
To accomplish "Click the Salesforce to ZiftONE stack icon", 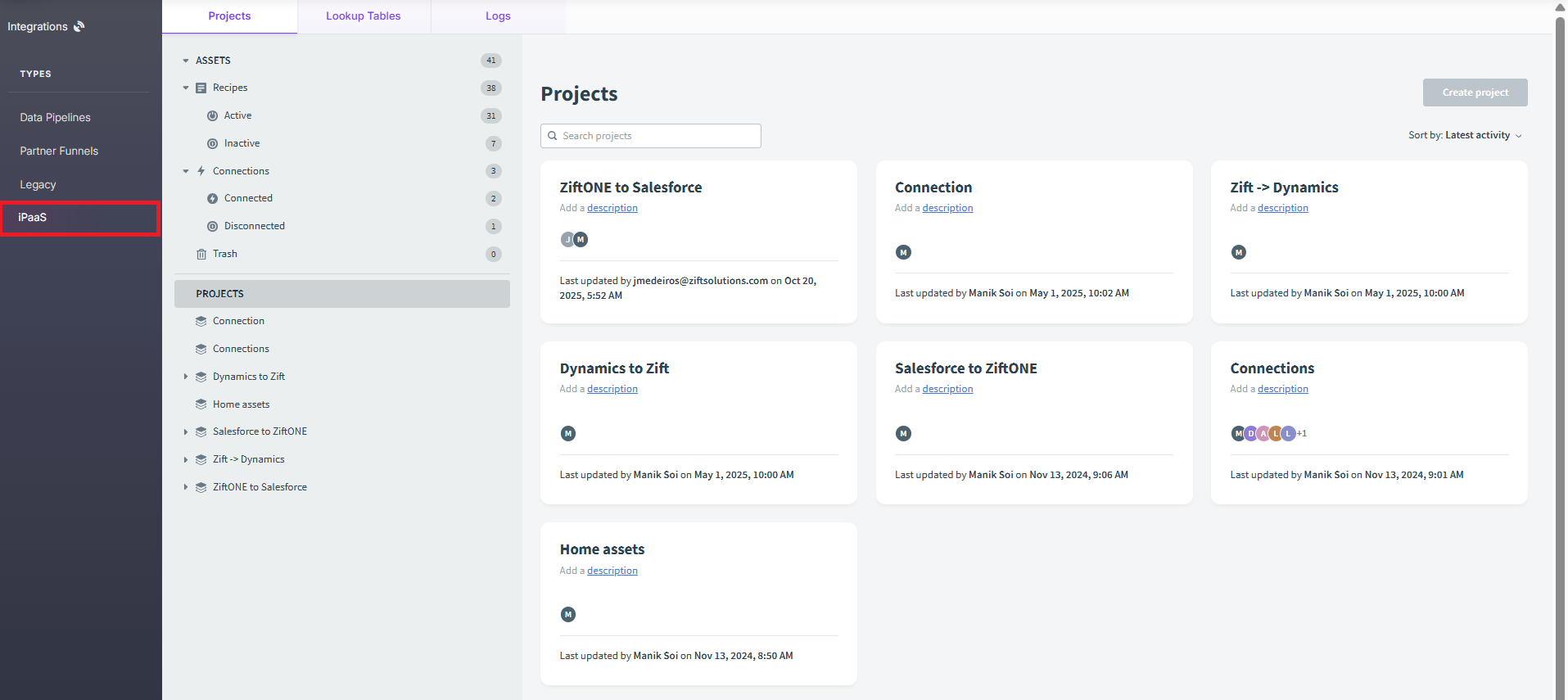I will click(x=201, y=431).
